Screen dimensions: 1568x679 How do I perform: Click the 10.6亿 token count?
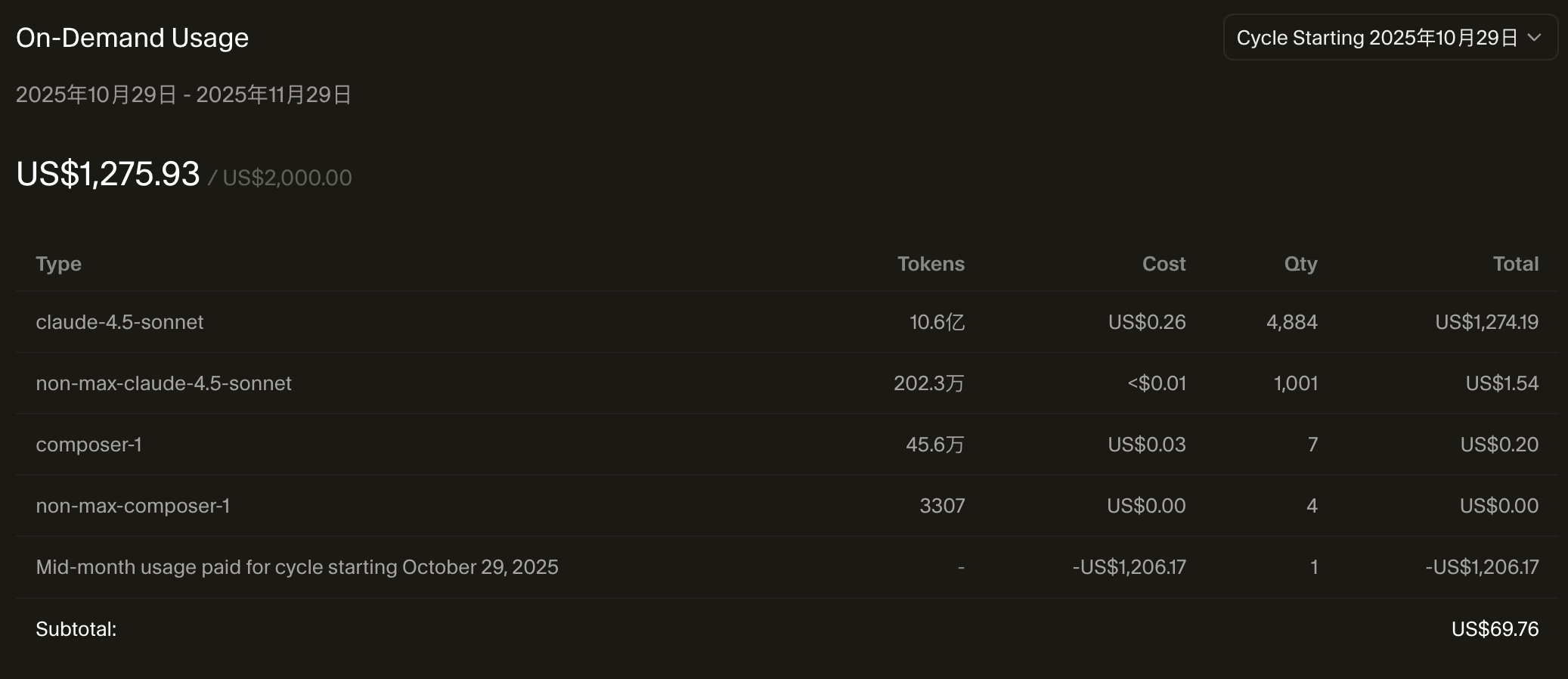[937, 322]
